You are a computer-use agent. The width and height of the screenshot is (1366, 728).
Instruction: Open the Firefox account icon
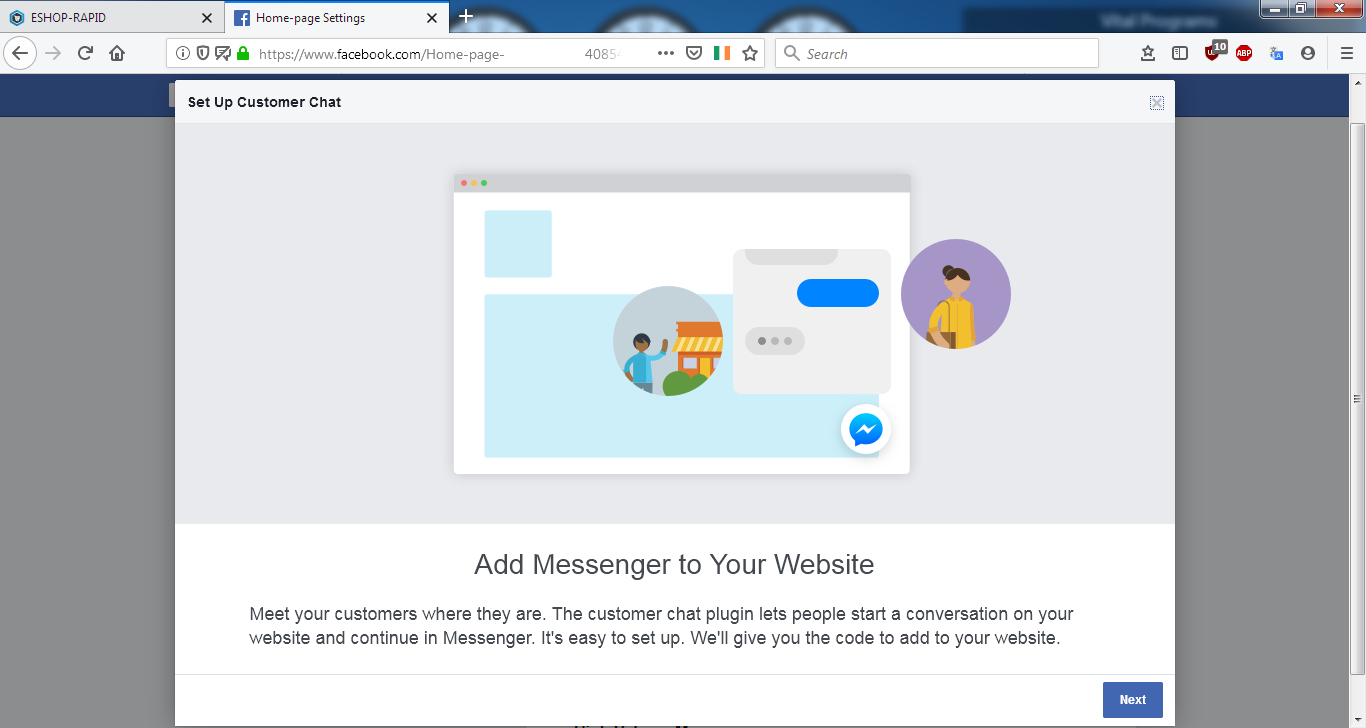pos(1308,54)
